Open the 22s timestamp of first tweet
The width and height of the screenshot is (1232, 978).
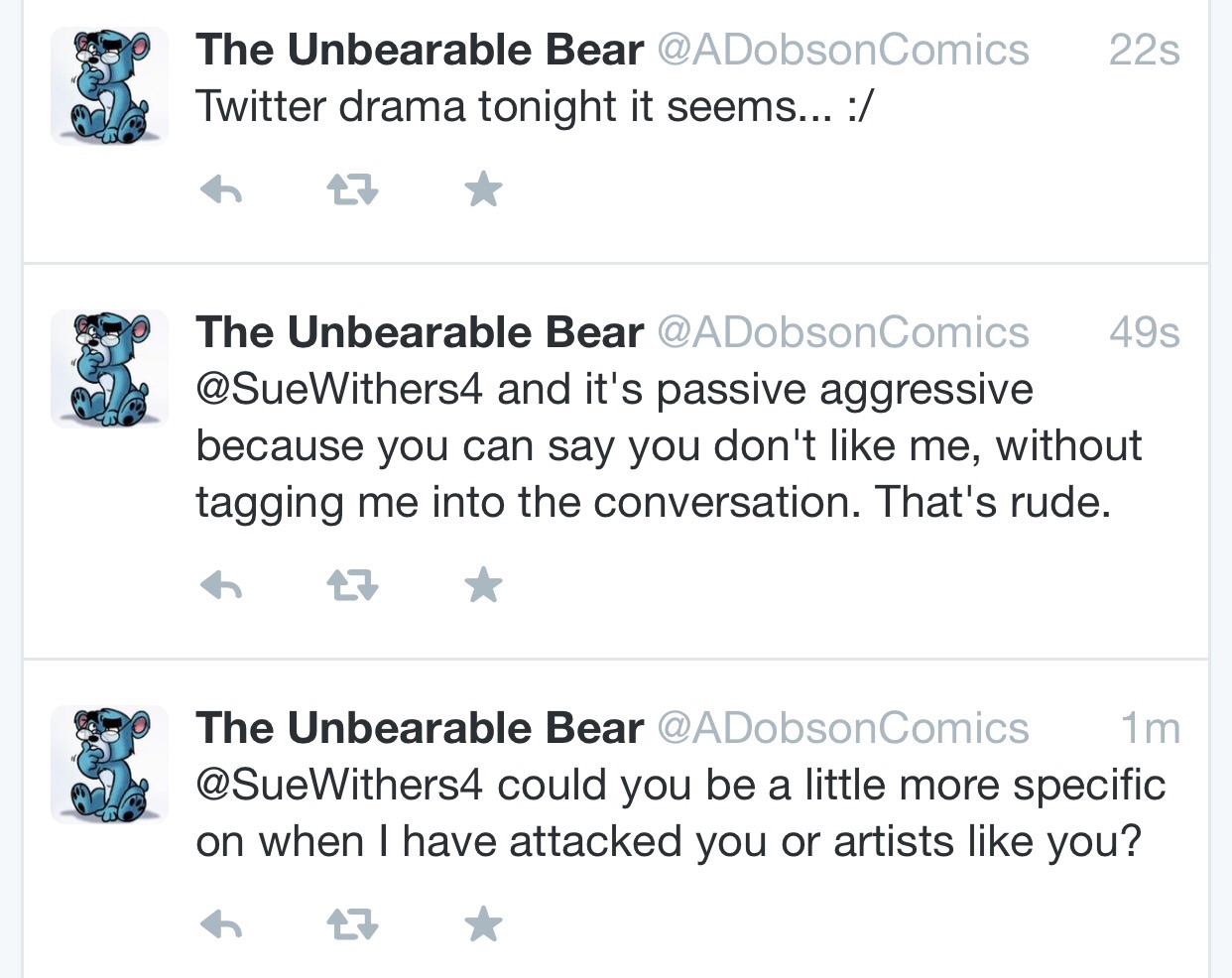pos(1144,50)
